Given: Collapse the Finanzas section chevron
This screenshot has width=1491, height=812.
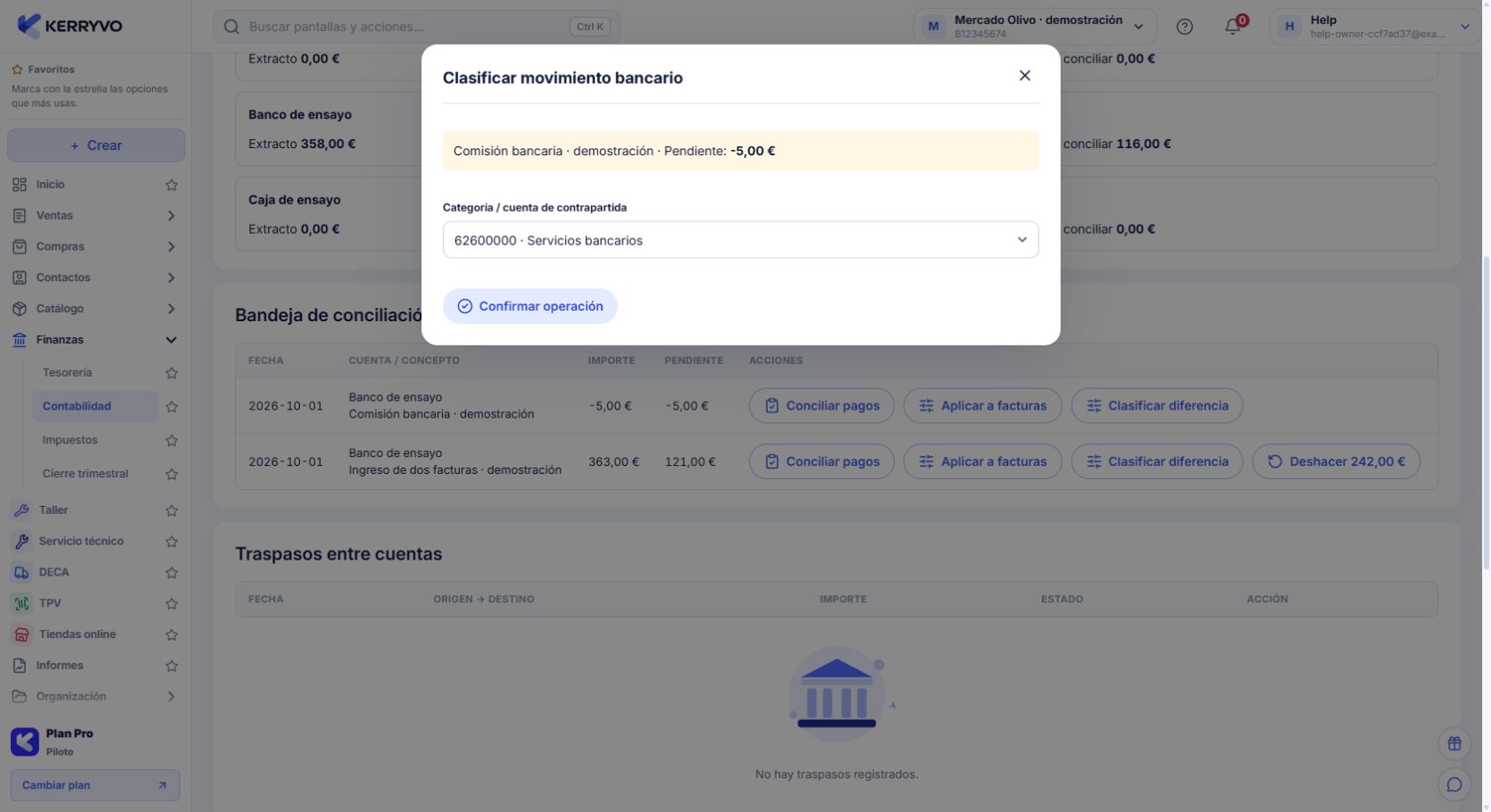Looking at the screenshot, I should (x=171, y=340).
